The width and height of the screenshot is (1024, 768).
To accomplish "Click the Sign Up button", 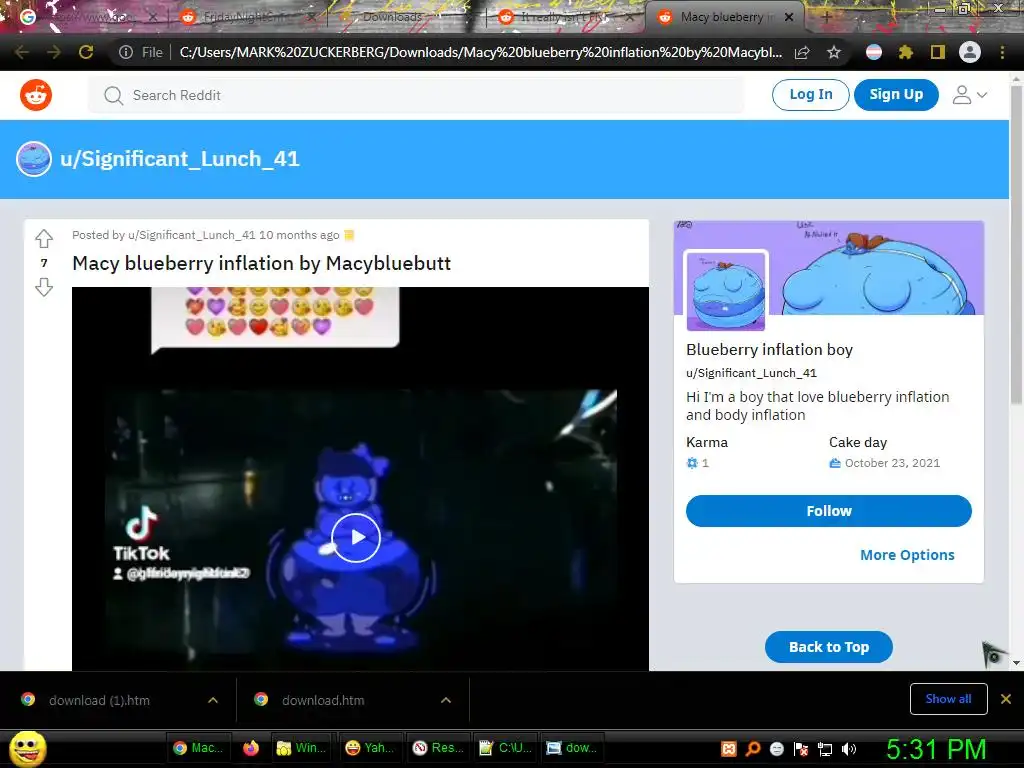I will 896,95.
